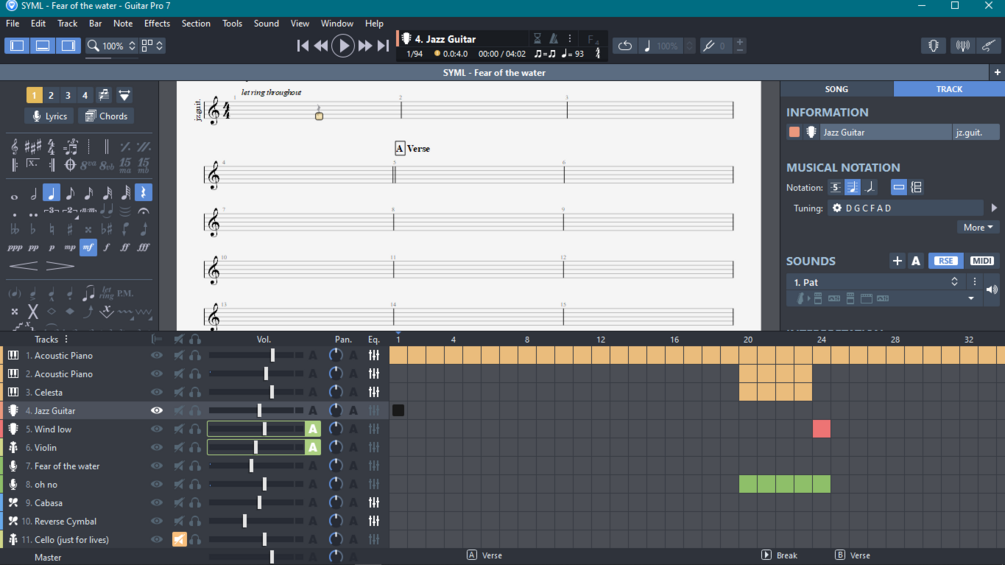Image resolution: width=1005 pixels, height=565 pixels.
Task: Apply the fermata symbol
Action: (144, 211)
